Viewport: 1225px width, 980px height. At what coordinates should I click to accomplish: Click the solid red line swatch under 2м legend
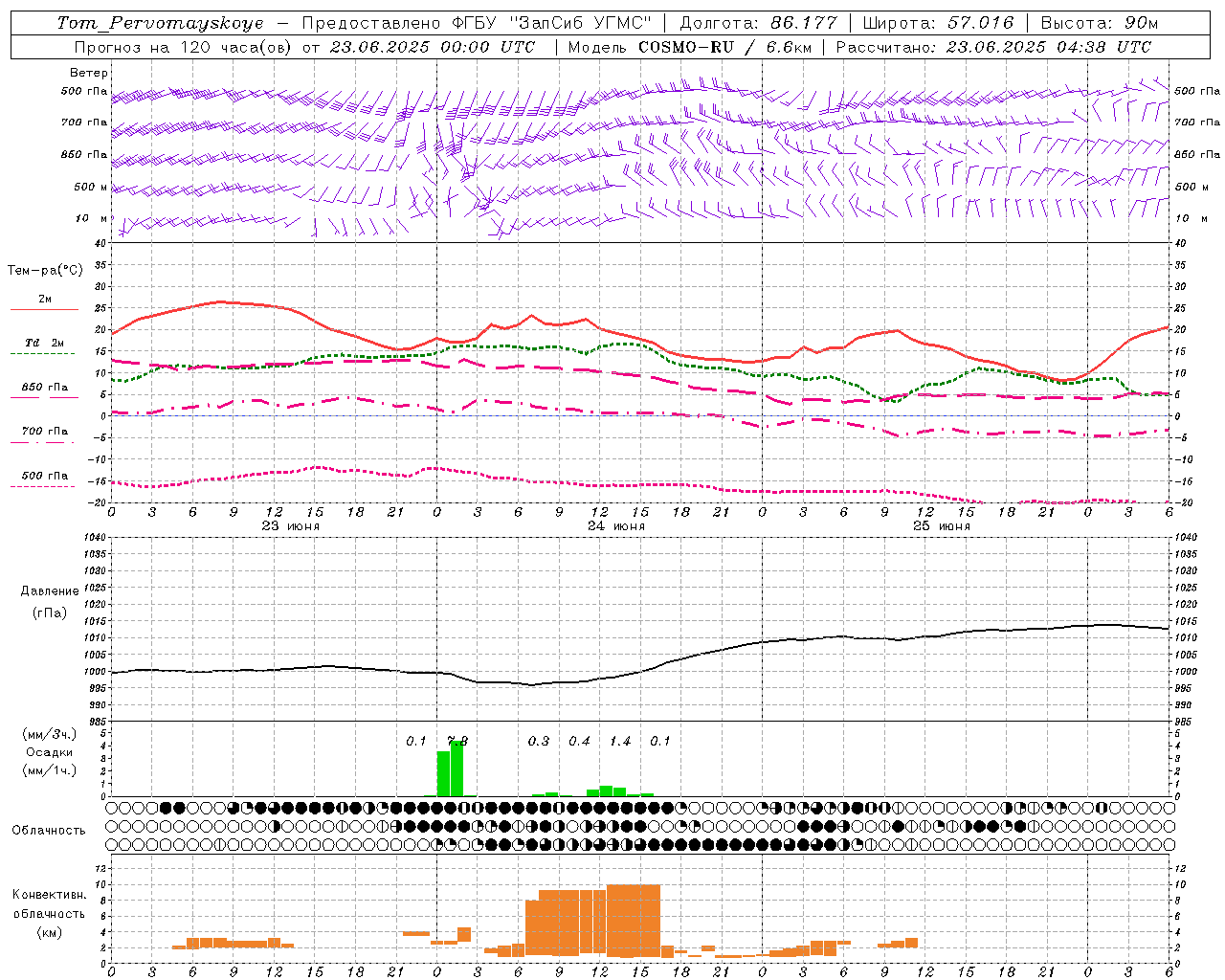[x=44, y=309]
